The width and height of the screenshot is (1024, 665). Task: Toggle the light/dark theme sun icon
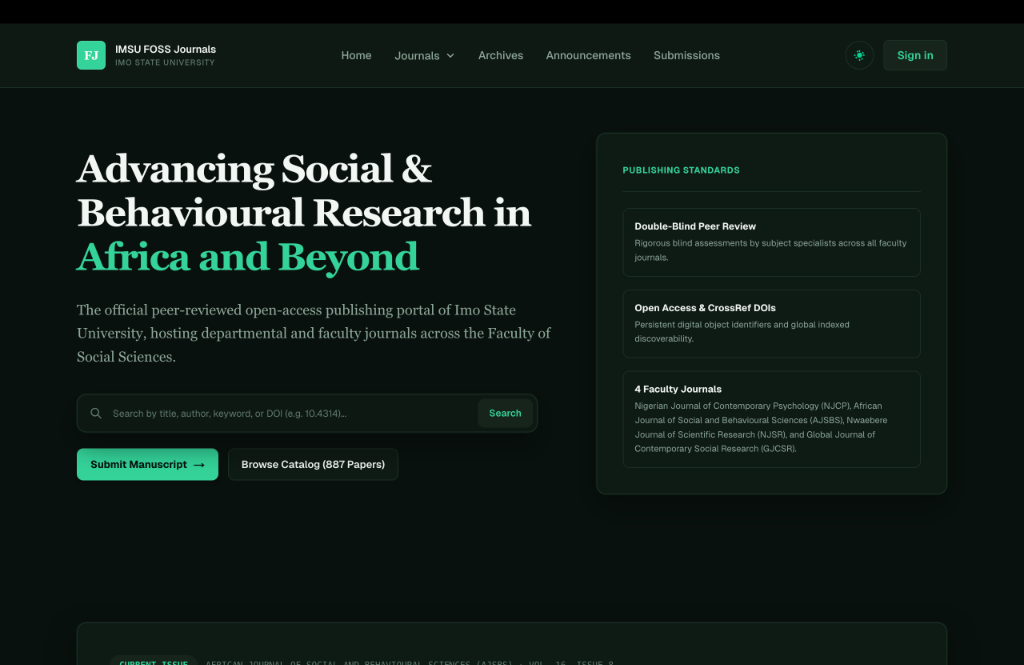(x=859, y=56)
